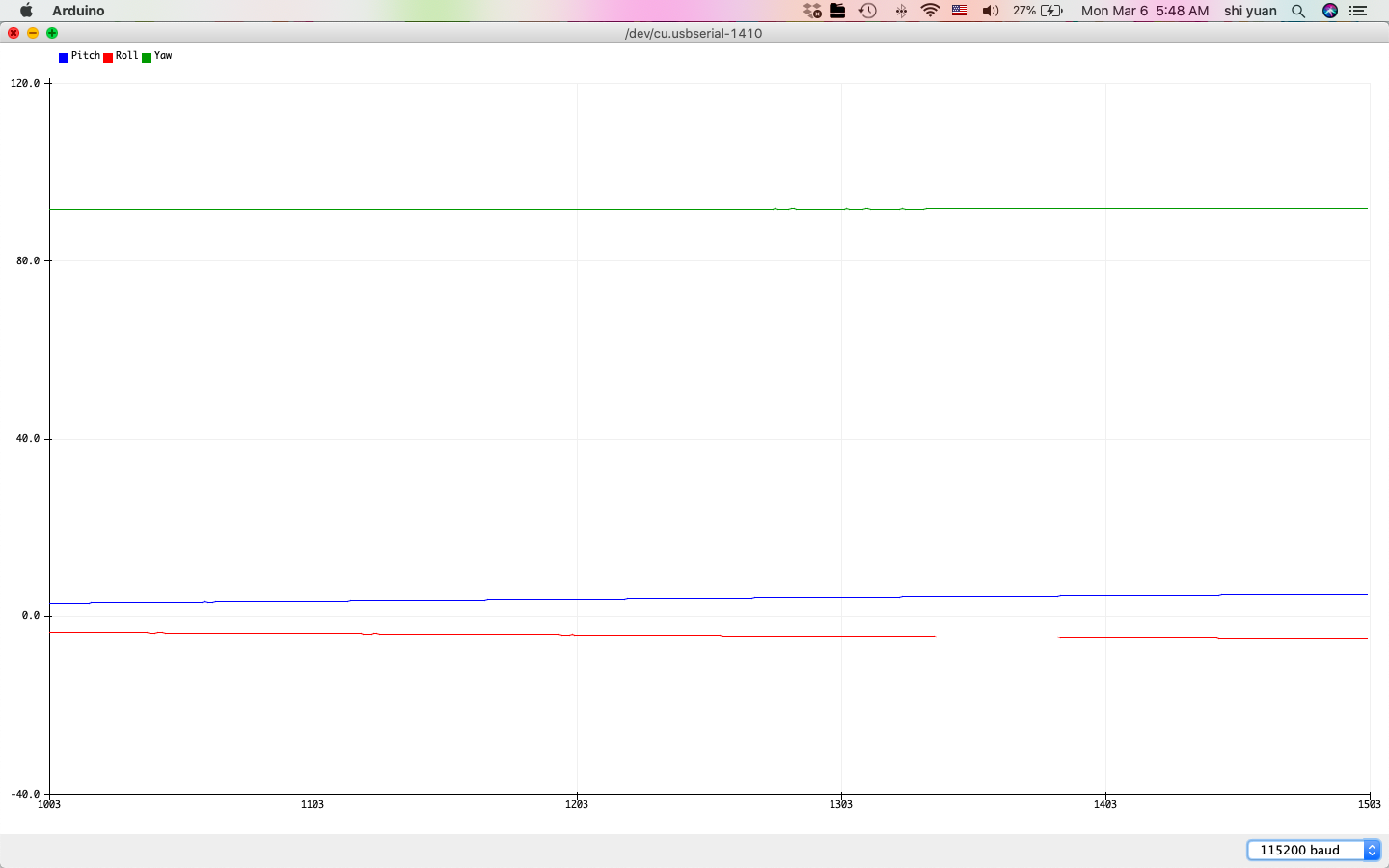The image size is (1389, 868).
Task: Open the Arduino application menu
Action: click(78, 11)
